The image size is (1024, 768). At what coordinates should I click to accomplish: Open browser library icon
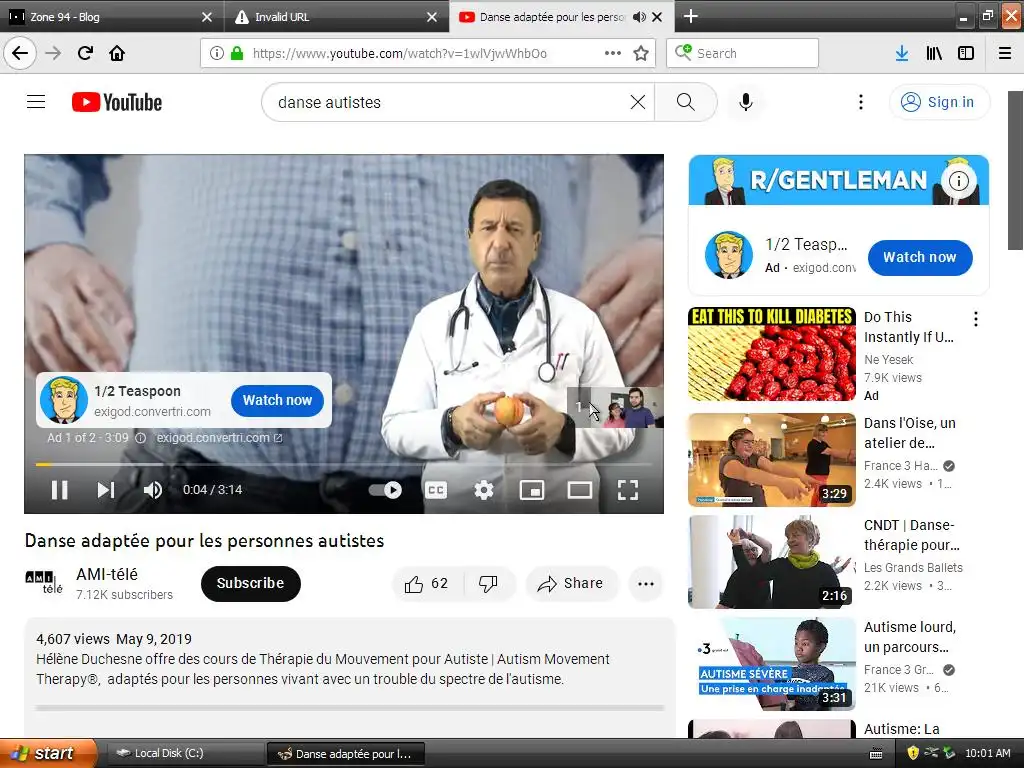(x=934, y=53)
